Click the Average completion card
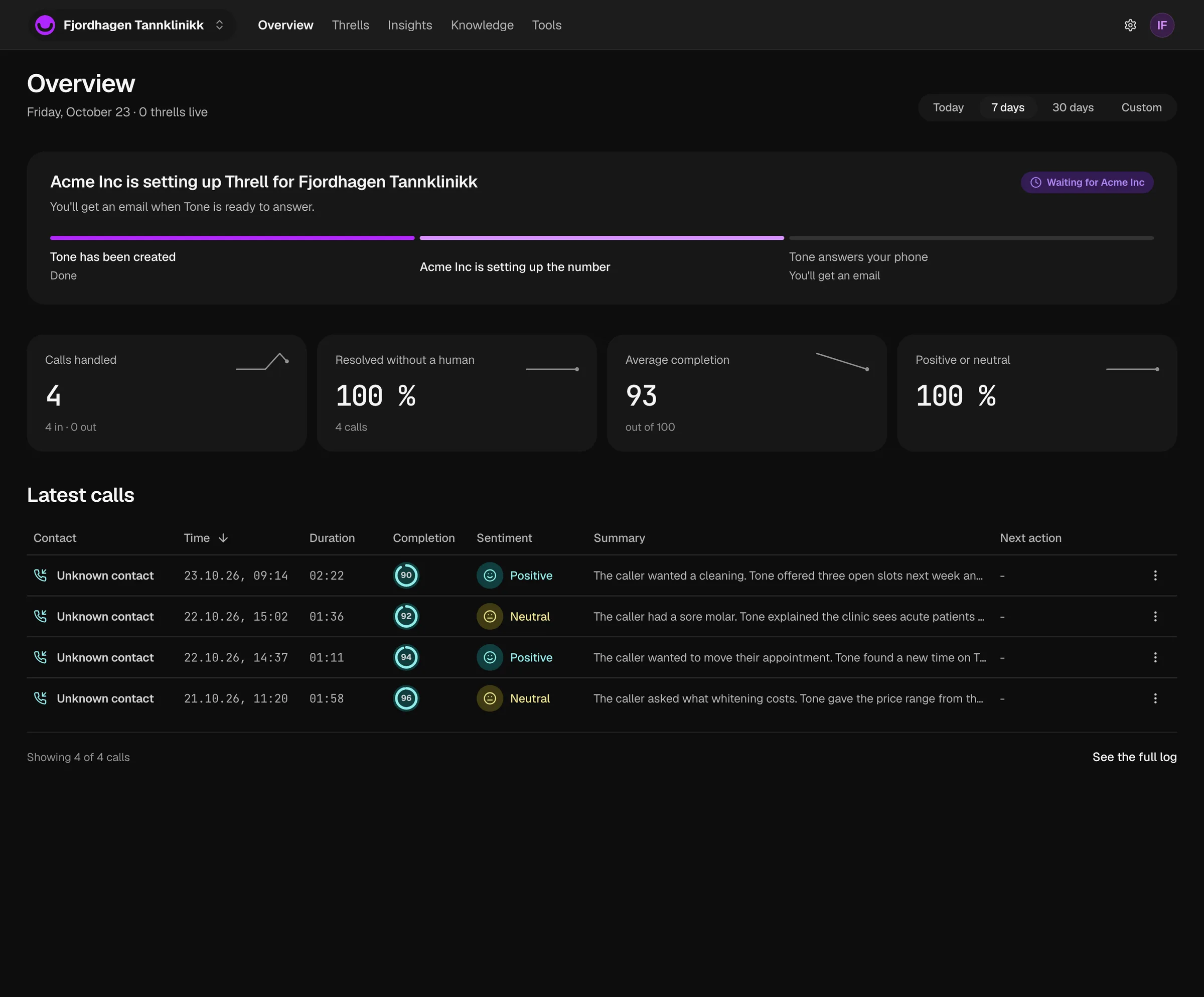Viewport: 1204px width, 997px height. 746,393
